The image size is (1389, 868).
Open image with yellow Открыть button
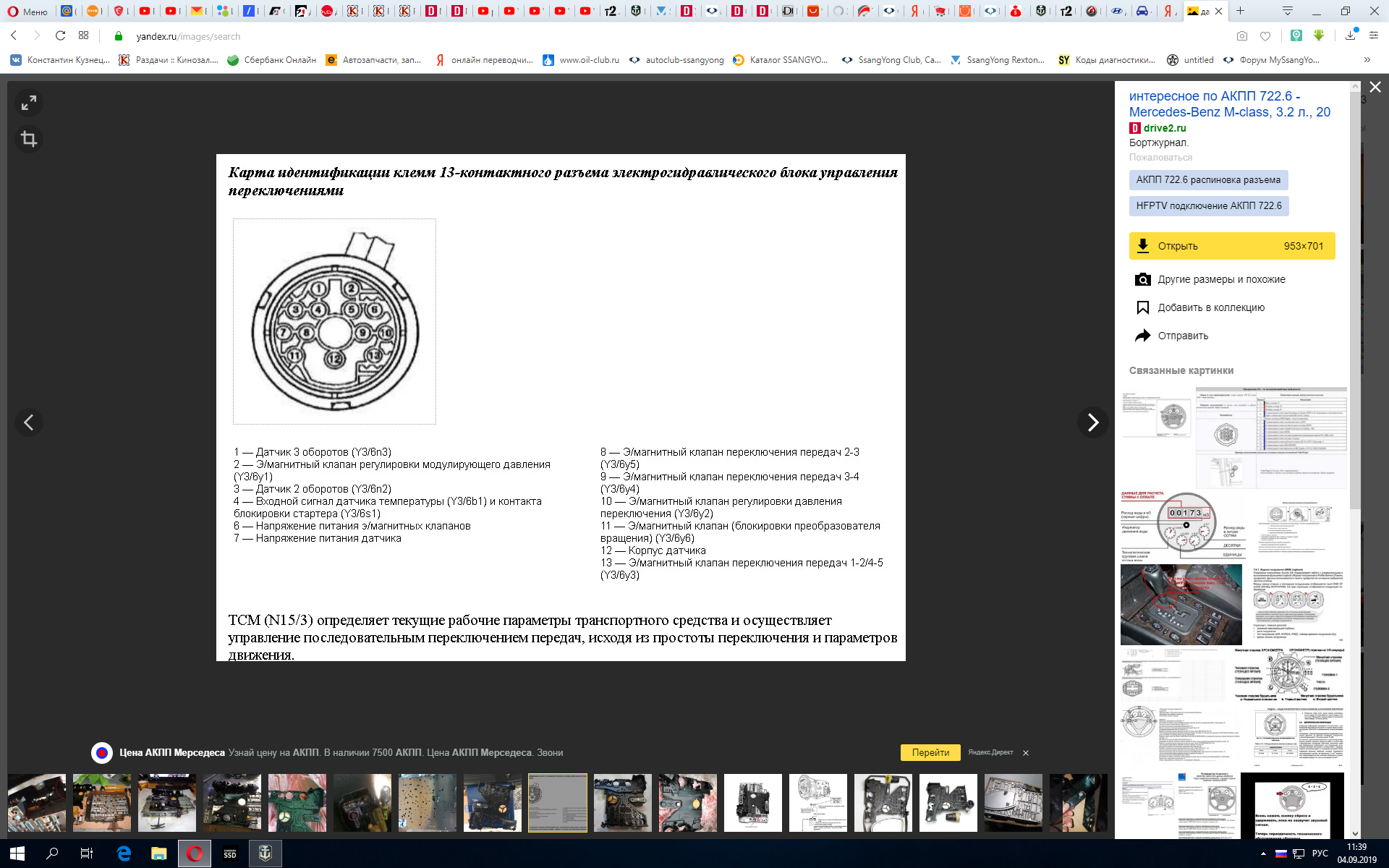point(1231,246)
